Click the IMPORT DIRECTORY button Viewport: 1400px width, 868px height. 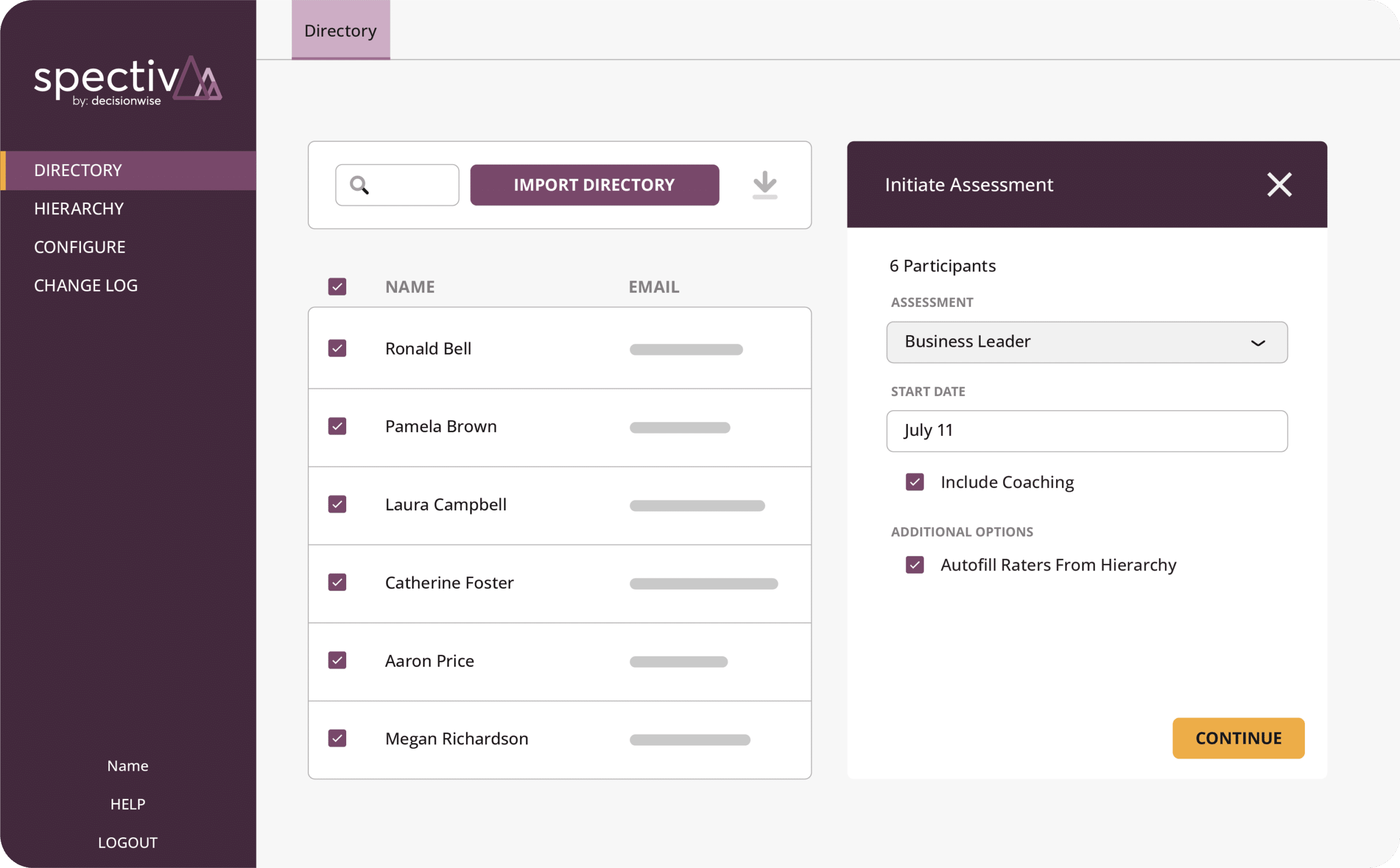pyautogui.click(x=593, y=184)
